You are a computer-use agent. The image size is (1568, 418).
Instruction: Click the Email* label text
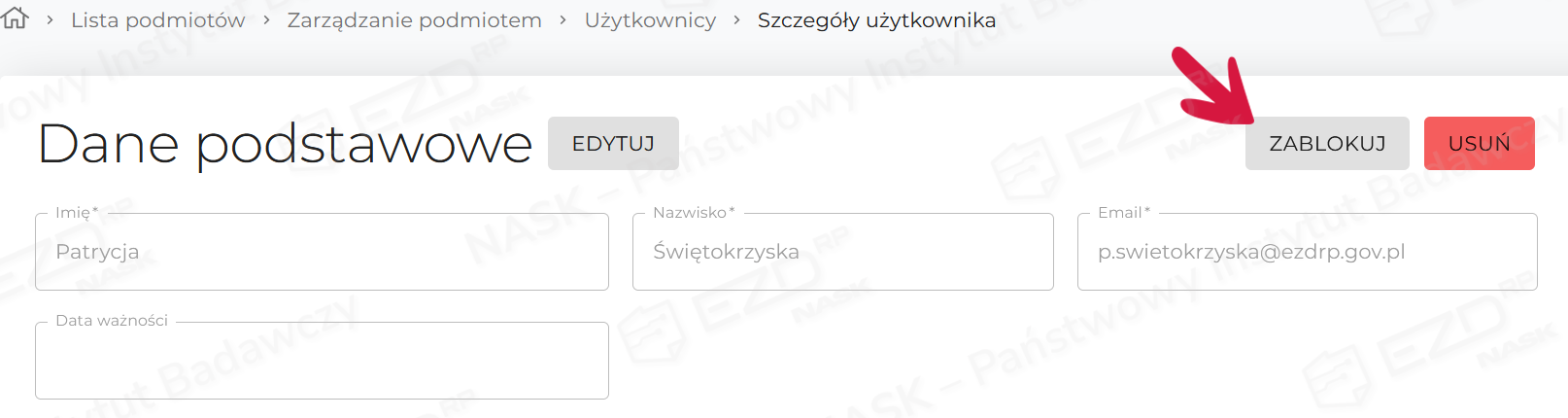pos(1123,212)
